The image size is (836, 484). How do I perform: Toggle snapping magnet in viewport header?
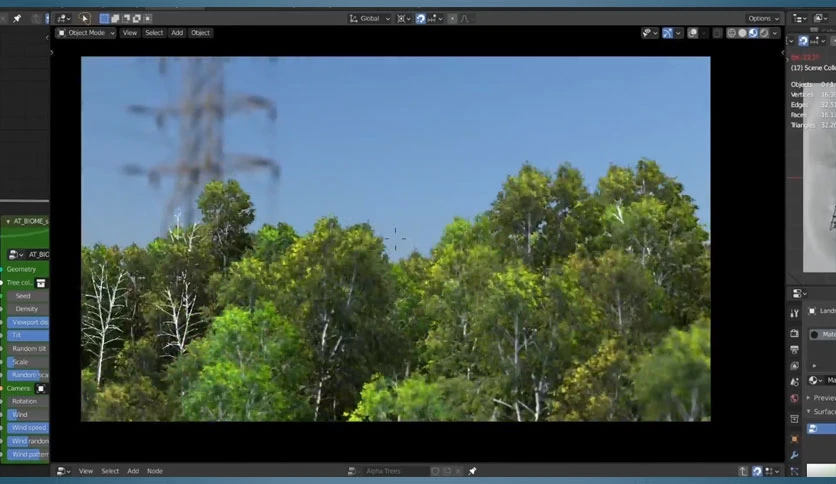pos(421,19)
